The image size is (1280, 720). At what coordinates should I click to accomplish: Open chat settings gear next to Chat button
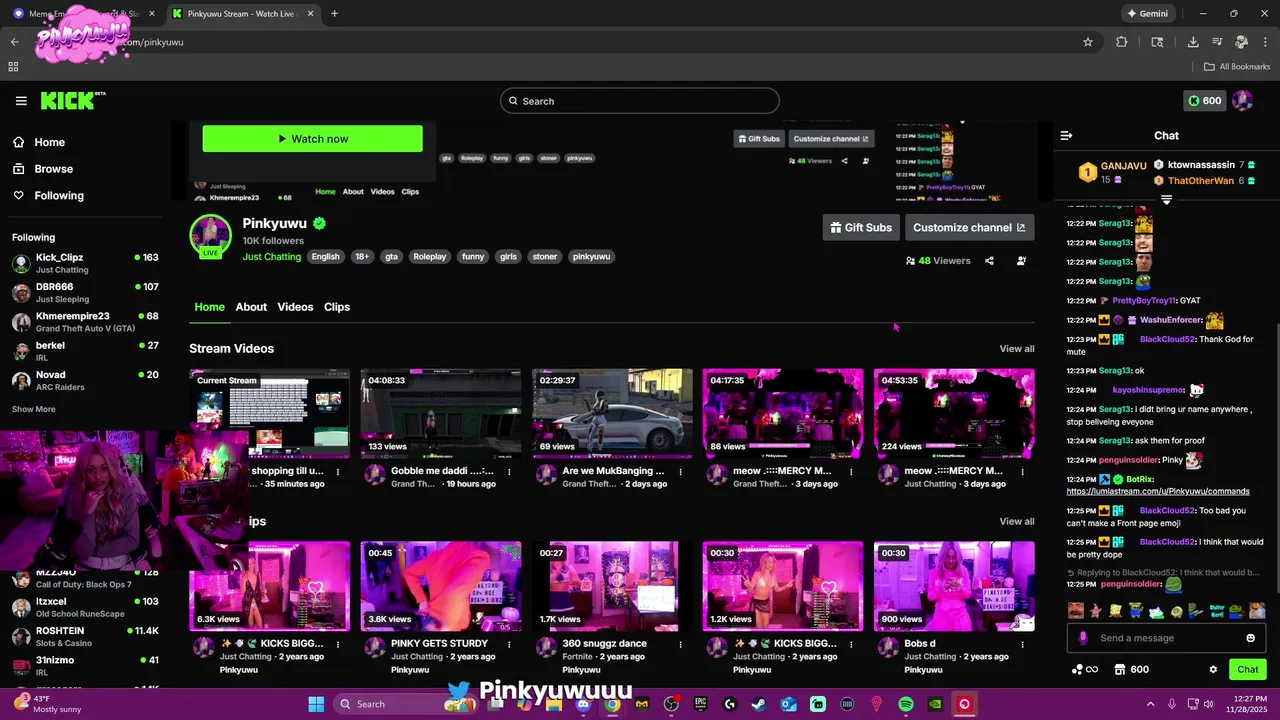point(1213,670)
